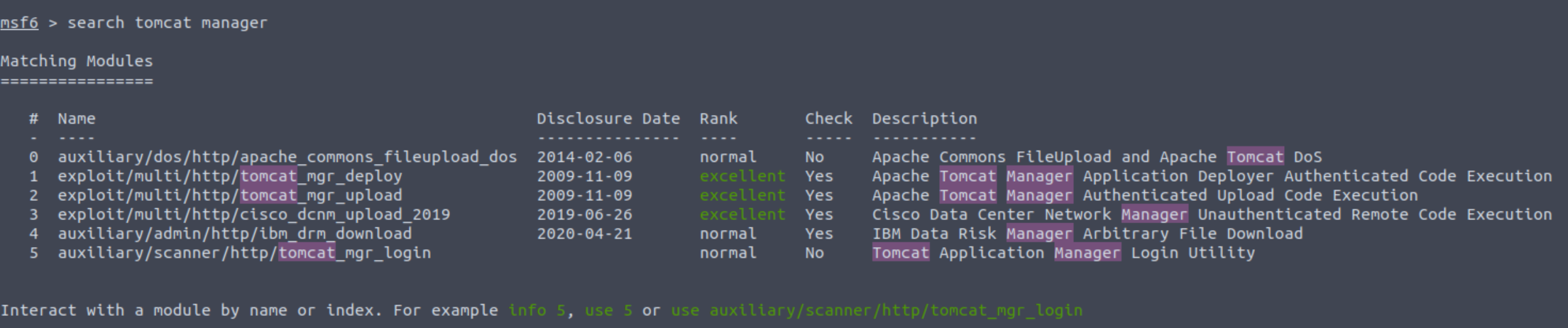
Task: Click the 'Name' column header
Action: point(76,119)
